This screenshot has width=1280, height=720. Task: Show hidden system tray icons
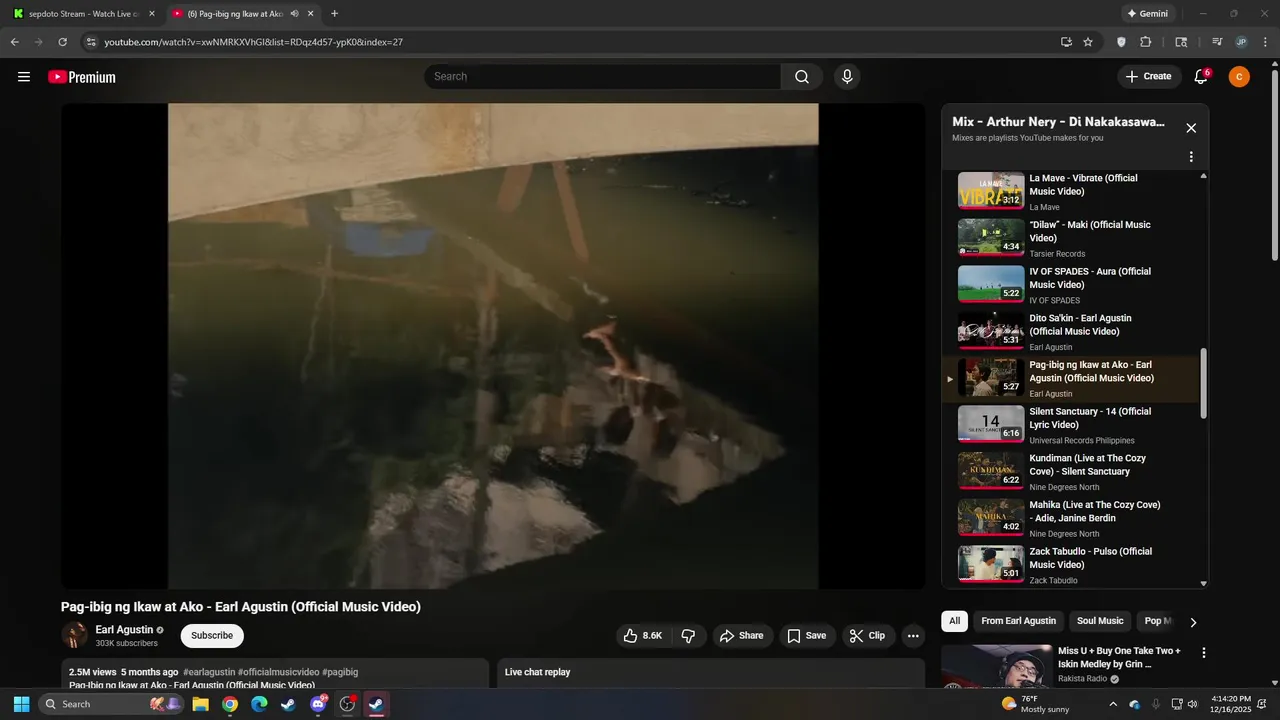coord(1113,704)
